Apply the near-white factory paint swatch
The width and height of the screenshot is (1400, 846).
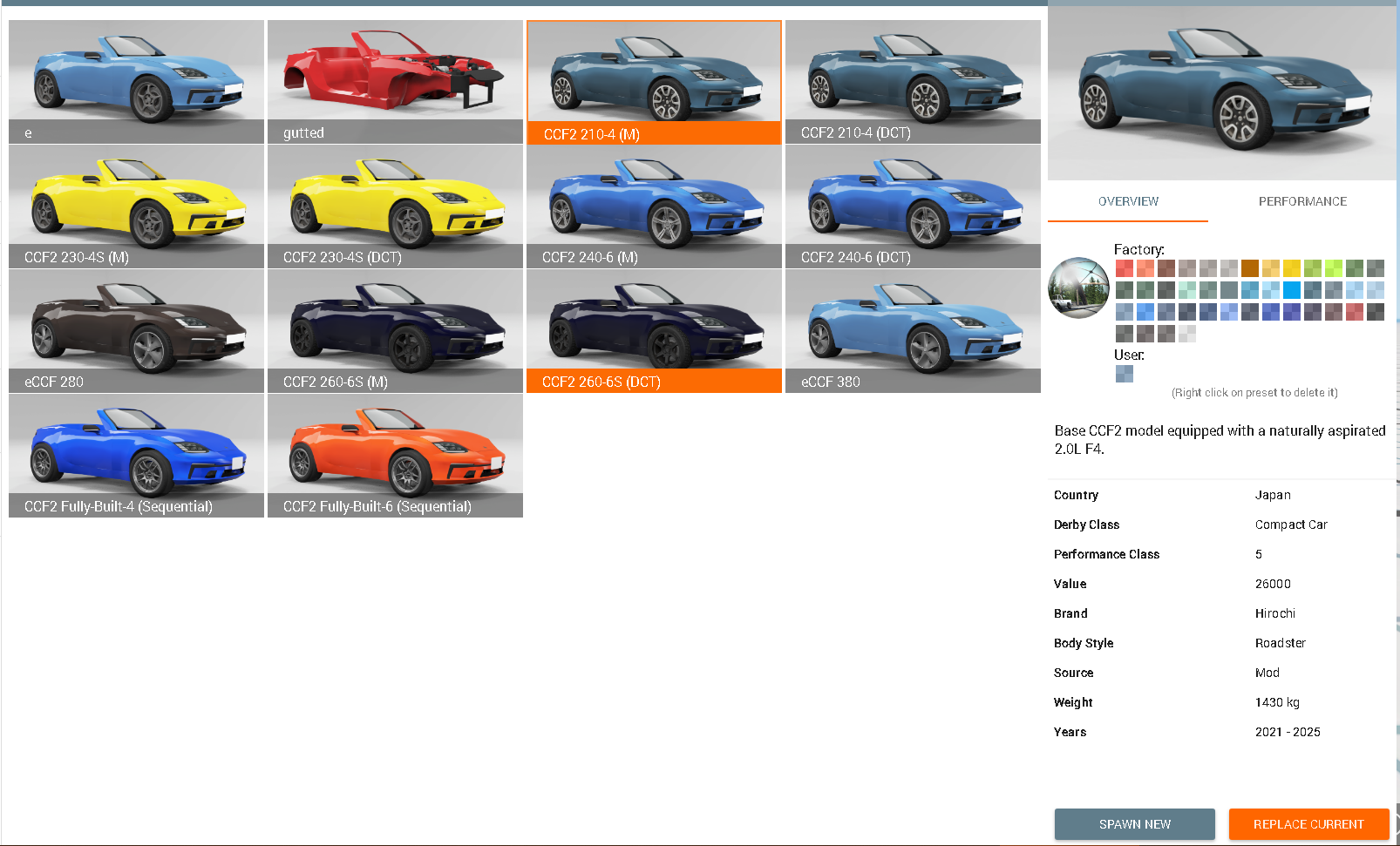point(1187,334)
